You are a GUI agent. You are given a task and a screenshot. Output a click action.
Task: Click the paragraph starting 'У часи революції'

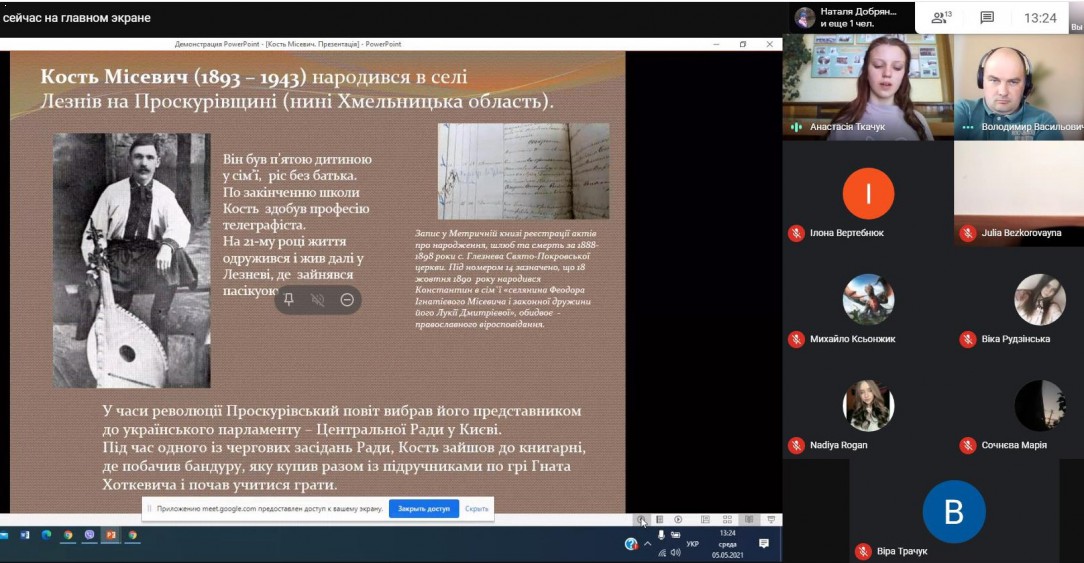point(344,447)
